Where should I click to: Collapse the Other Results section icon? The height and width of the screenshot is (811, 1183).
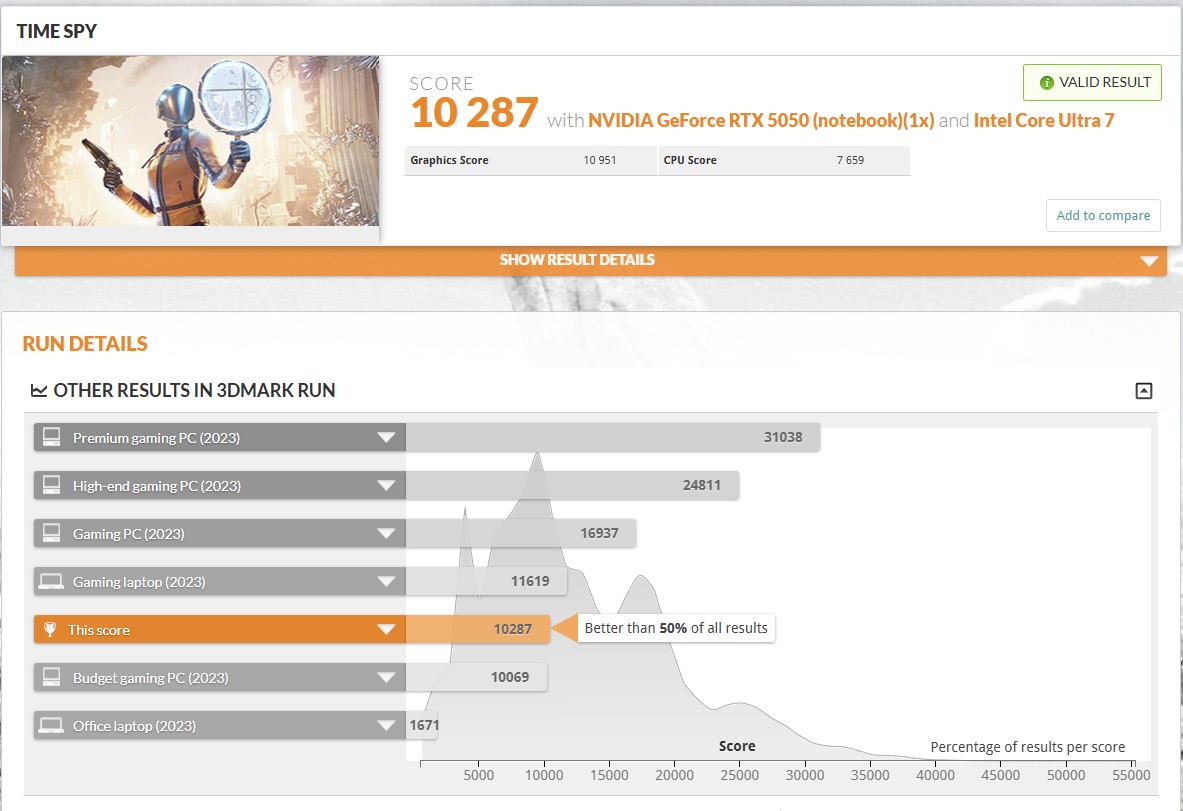click(x=1144, y=391)
